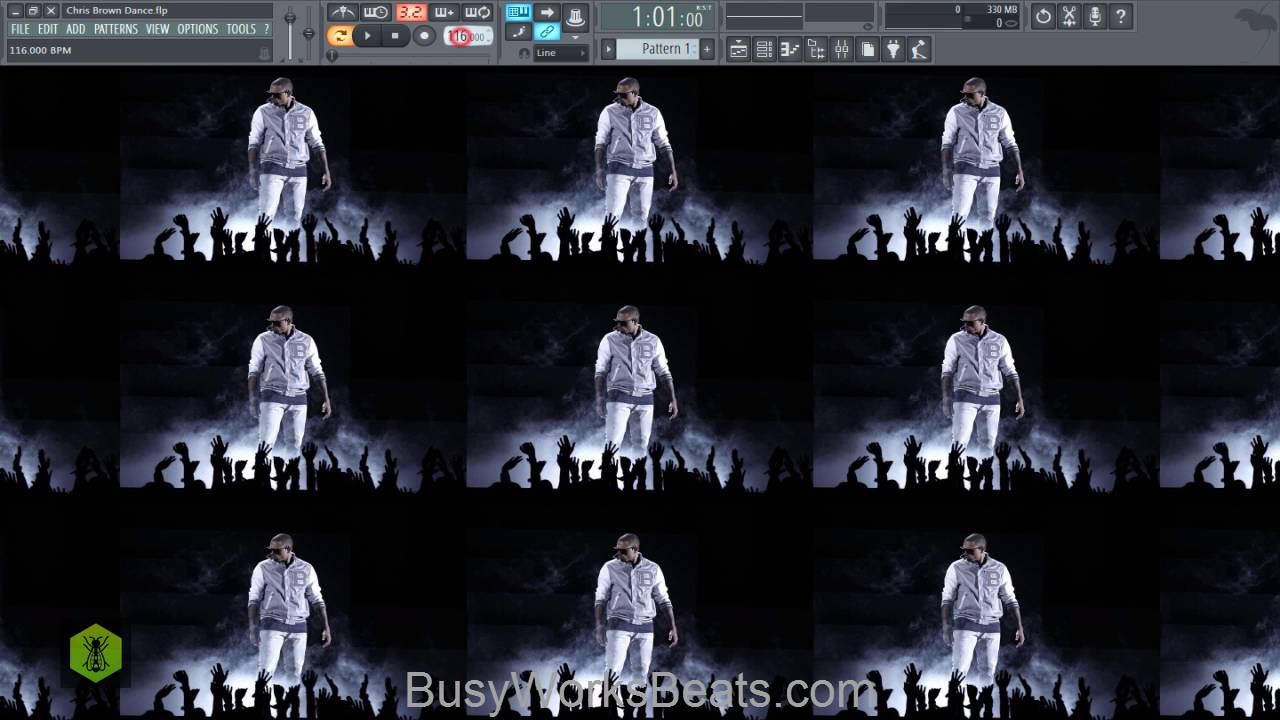Toggle the link/multilink controllers icon

coord(547,32)
